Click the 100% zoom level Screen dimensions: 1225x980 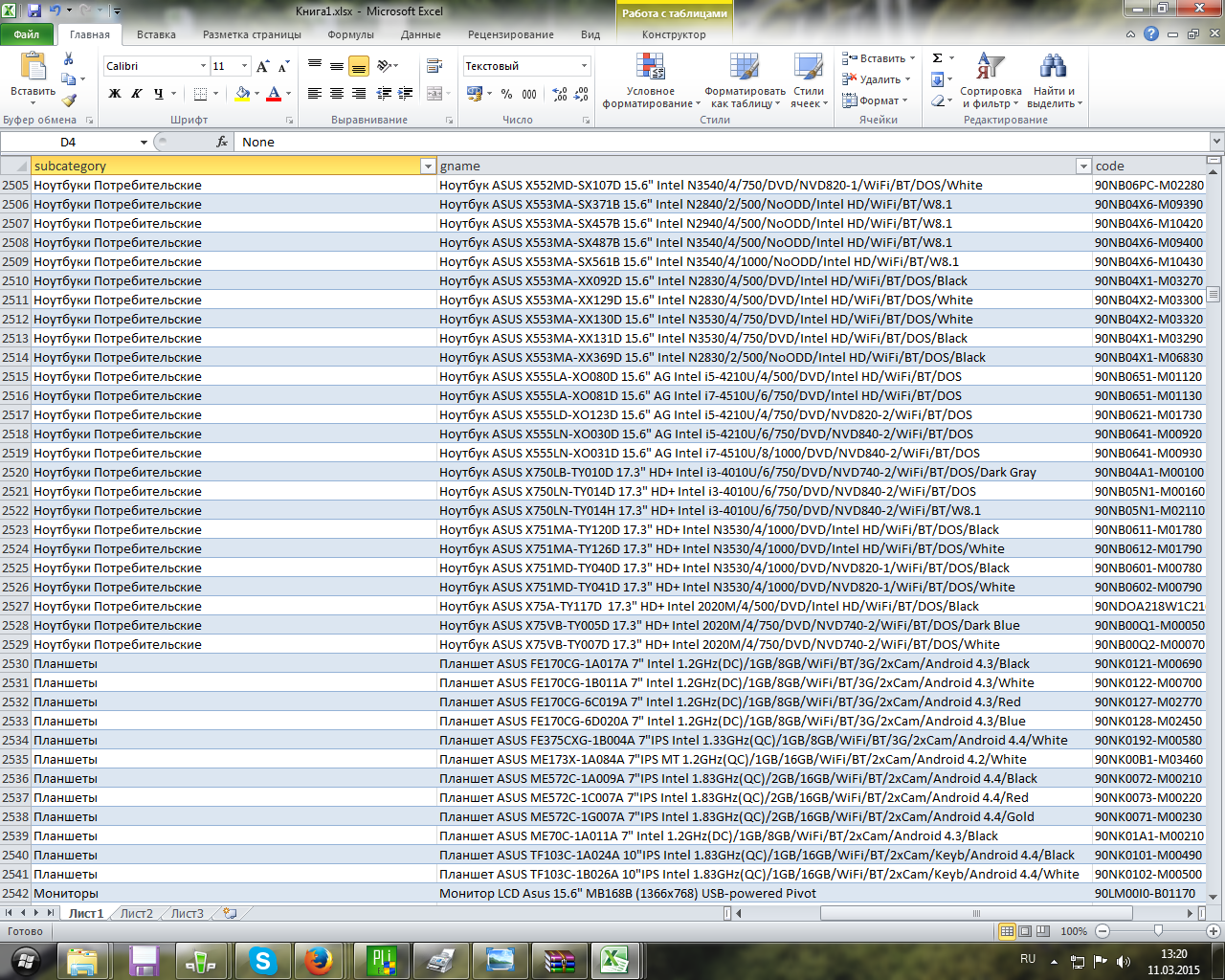click(x=1074, y=931)
